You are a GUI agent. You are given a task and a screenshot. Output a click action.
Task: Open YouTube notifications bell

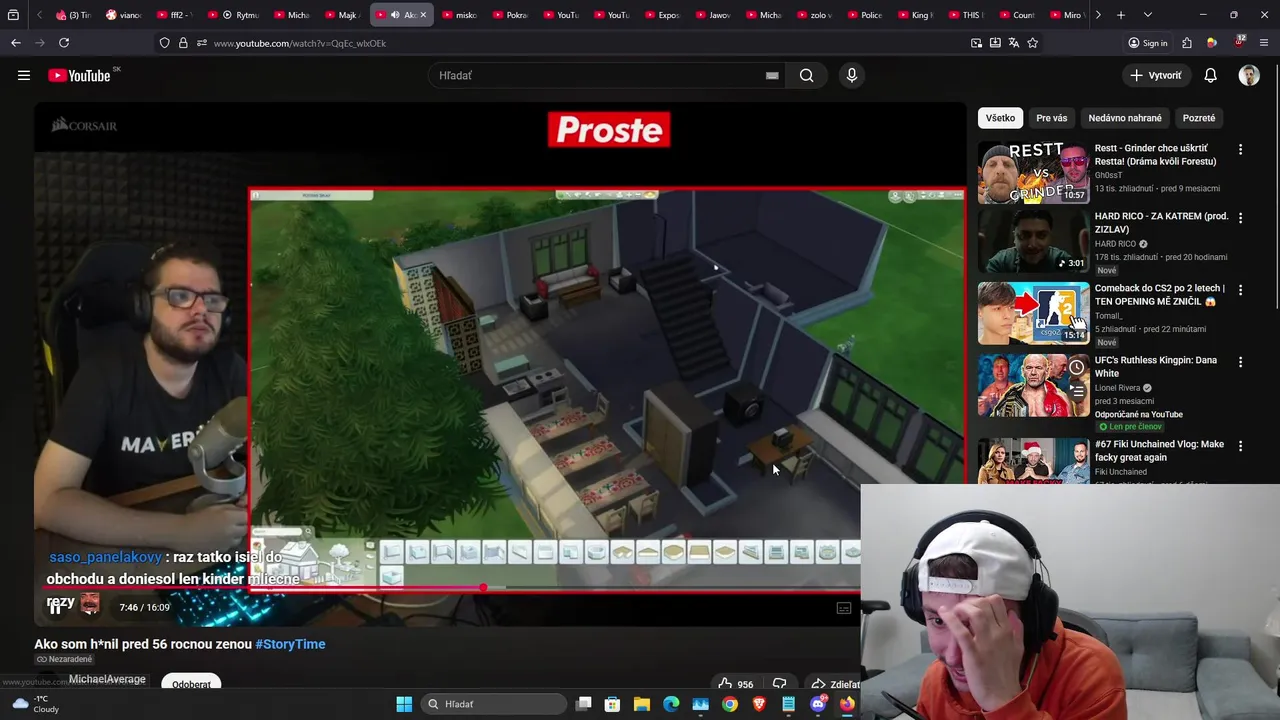[1210, 75]
